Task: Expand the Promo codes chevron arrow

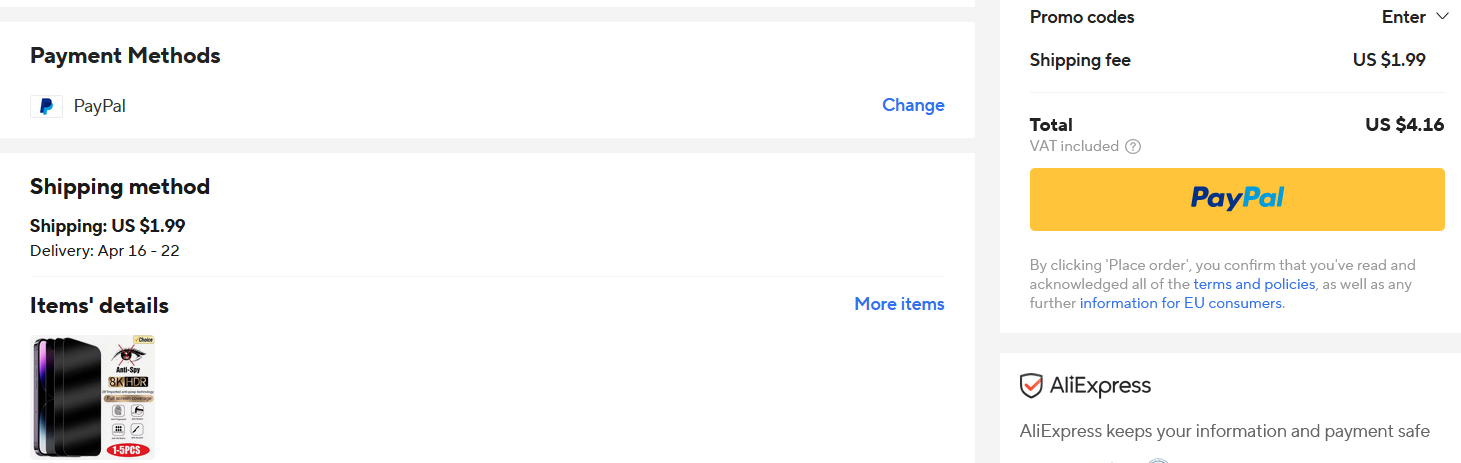Action: click(1442, 16)
